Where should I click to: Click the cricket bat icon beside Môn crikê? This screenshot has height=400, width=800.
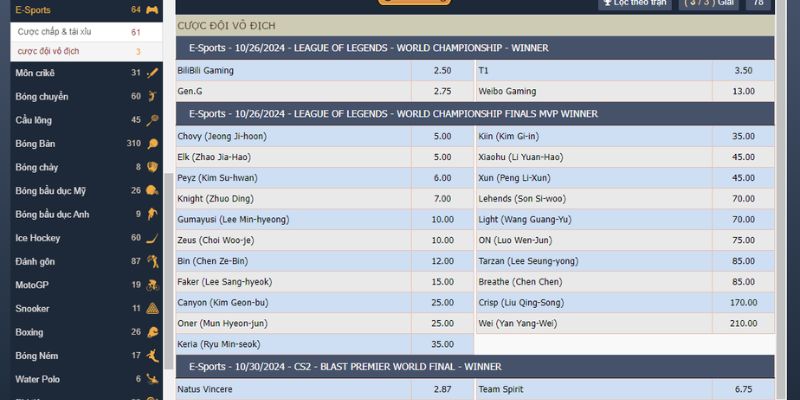click(152, 73)
